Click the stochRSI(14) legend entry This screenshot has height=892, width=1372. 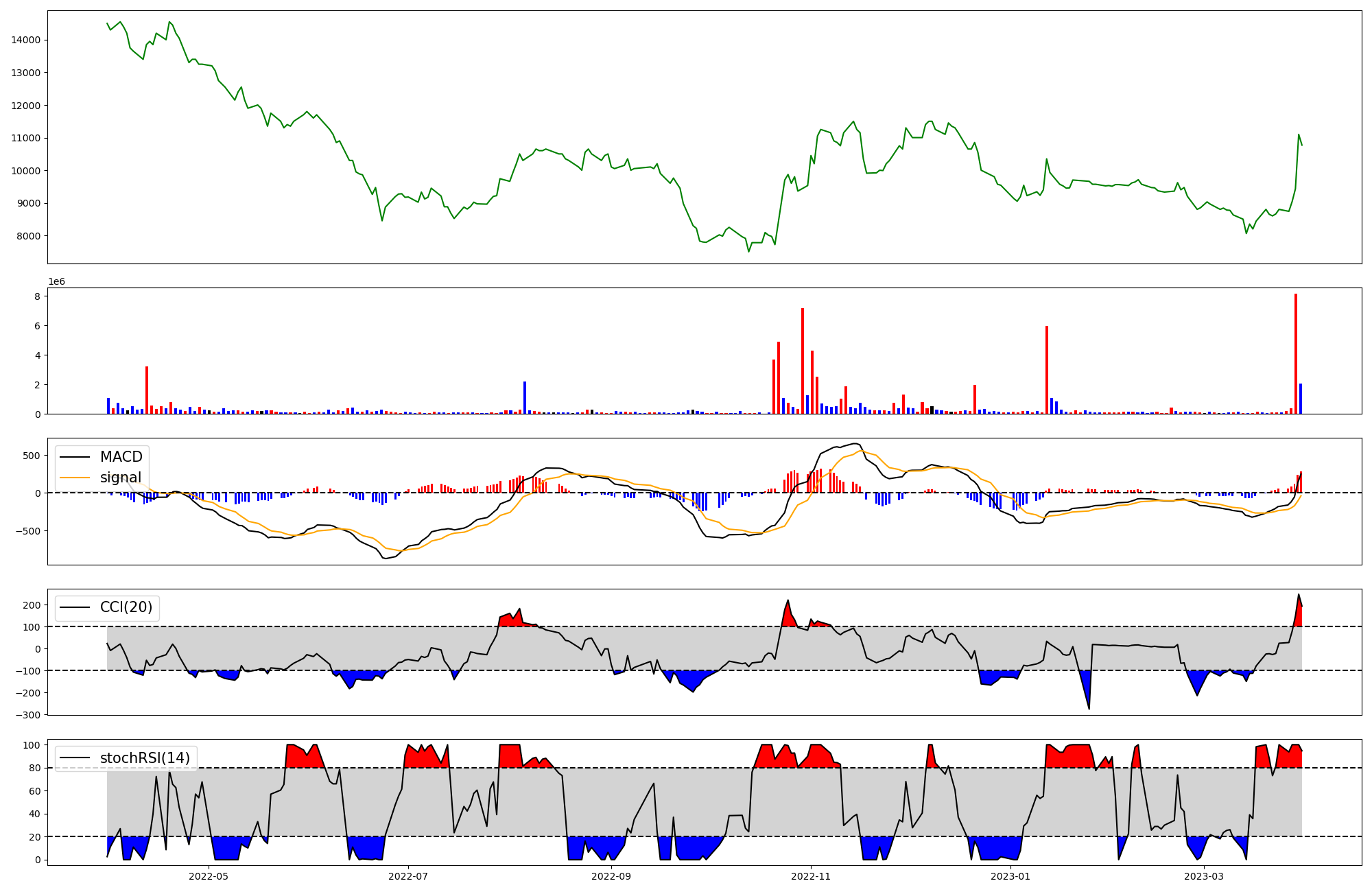[145, 758]
